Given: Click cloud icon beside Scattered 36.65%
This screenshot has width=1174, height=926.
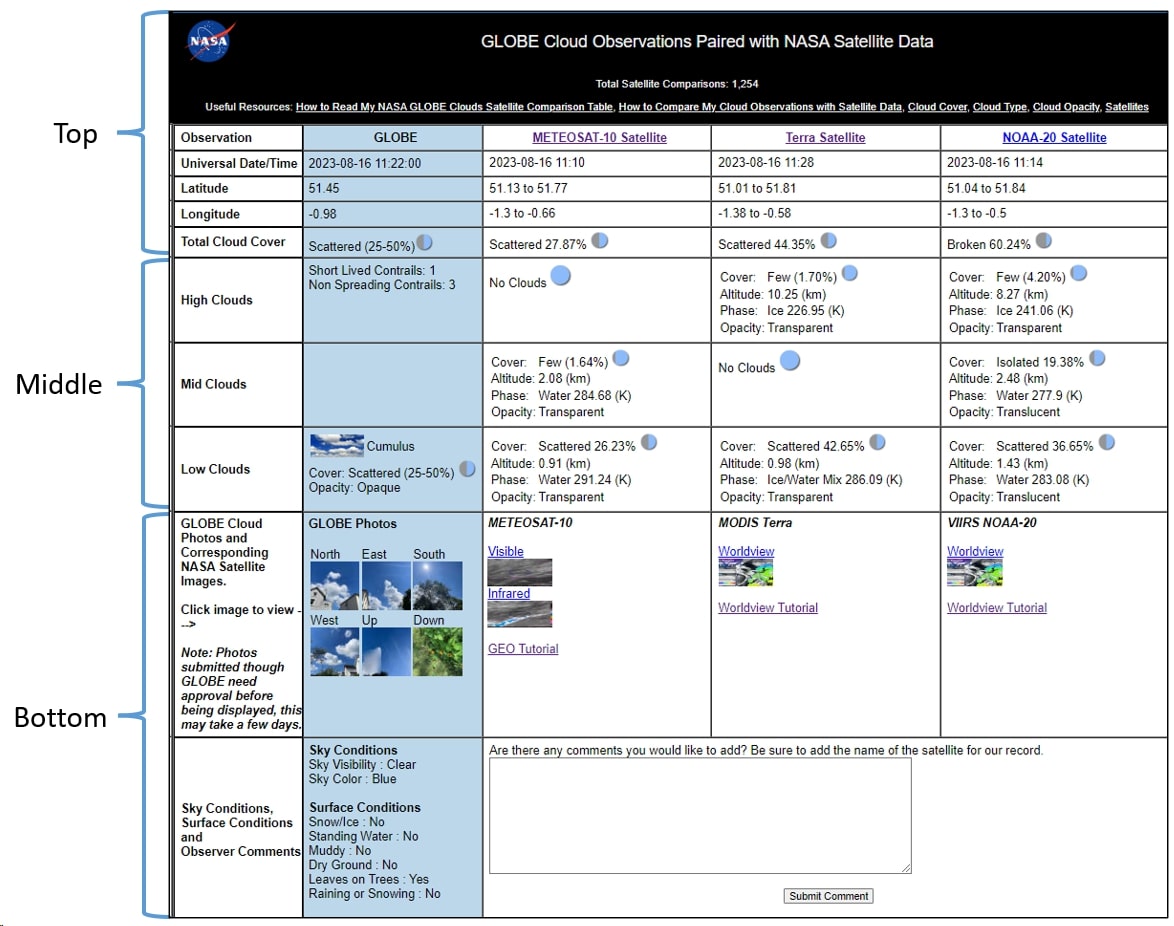Looking at the screenshot, I should click(x=1107, y=442).
